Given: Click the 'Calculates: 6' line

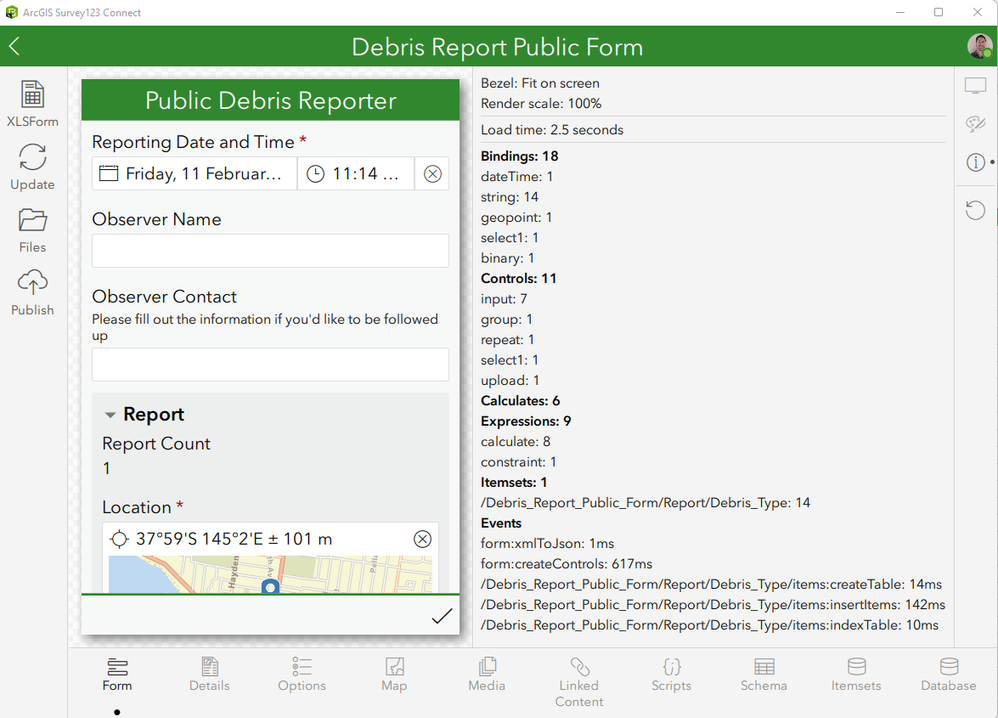Looking at the screenshot, I should (521, 400).
